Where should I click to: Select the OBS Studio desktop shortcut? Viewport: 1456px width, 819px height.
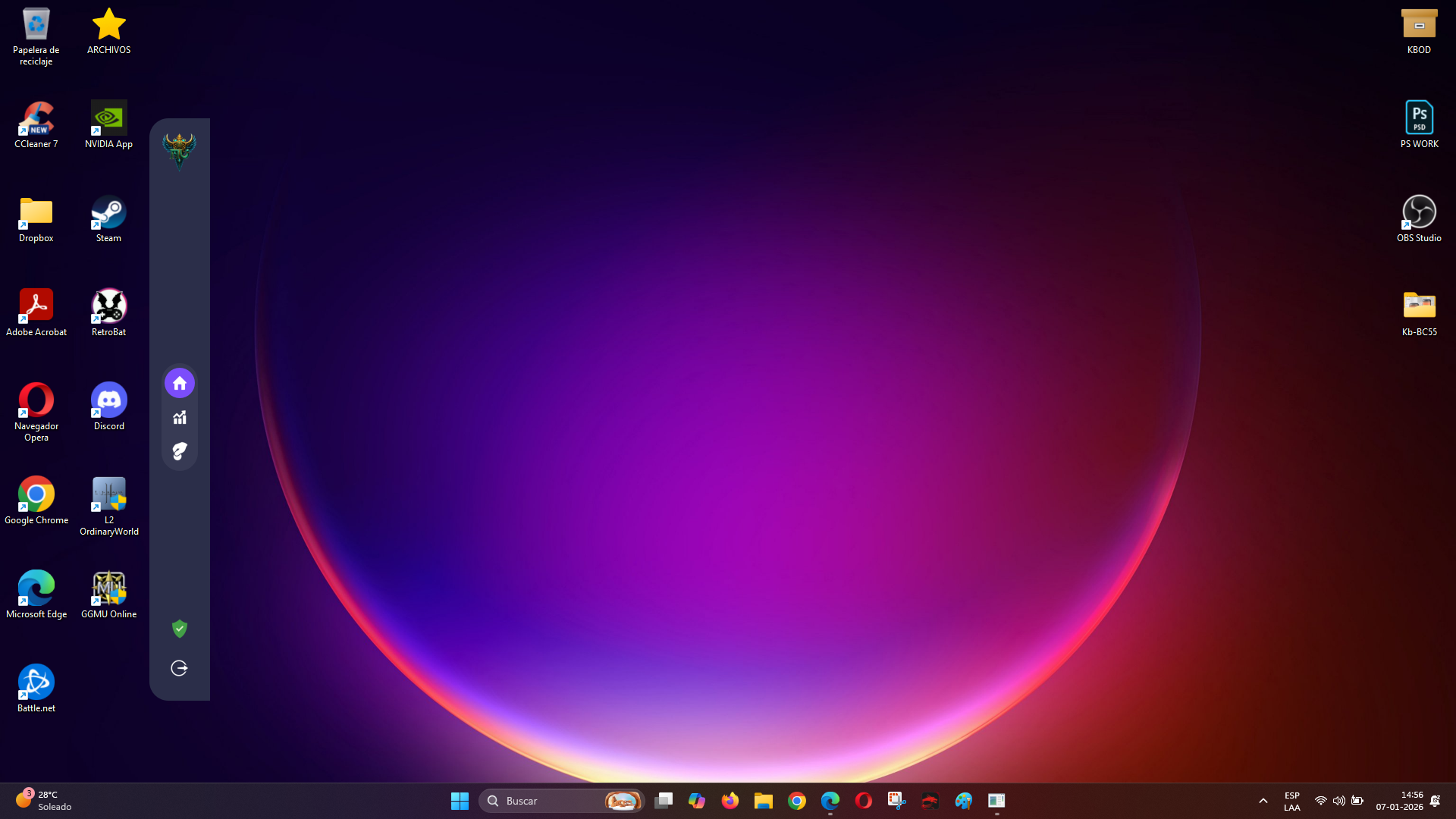pos(1419,218)
